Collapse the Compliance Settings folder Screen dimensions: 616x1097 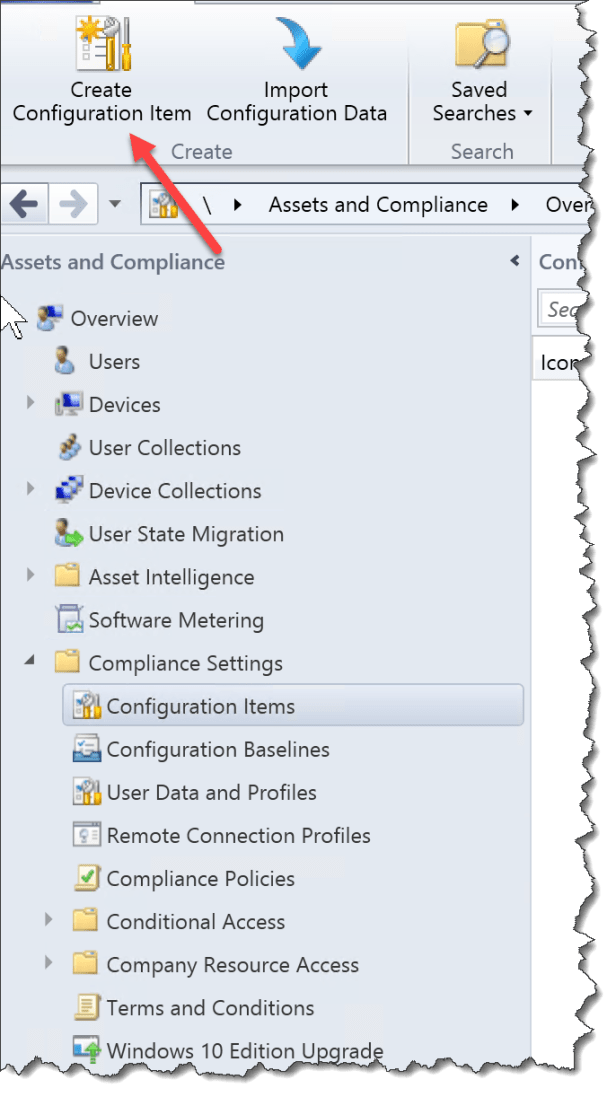29,662
